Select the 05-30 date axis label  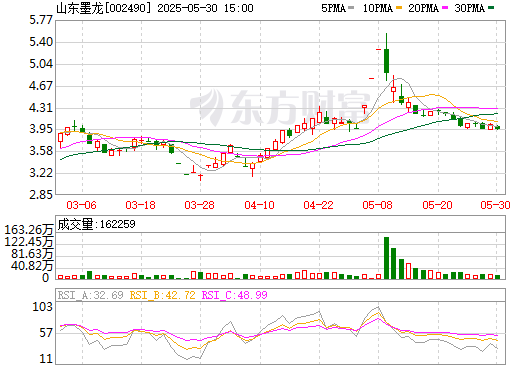(x=495, y=205)
